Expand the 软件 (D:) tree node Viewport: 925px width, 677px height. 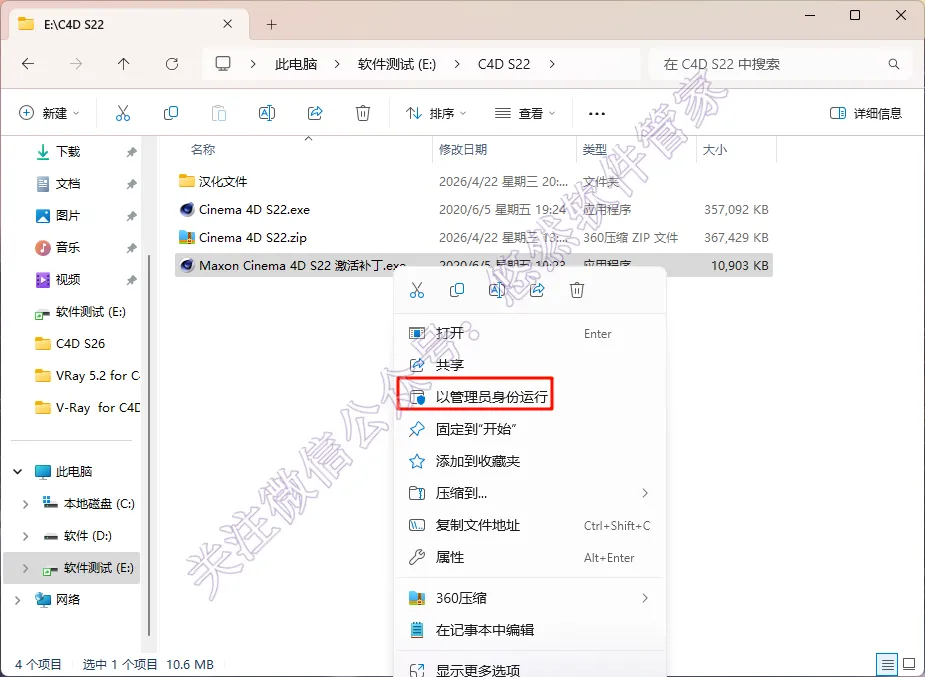point(25,536)
